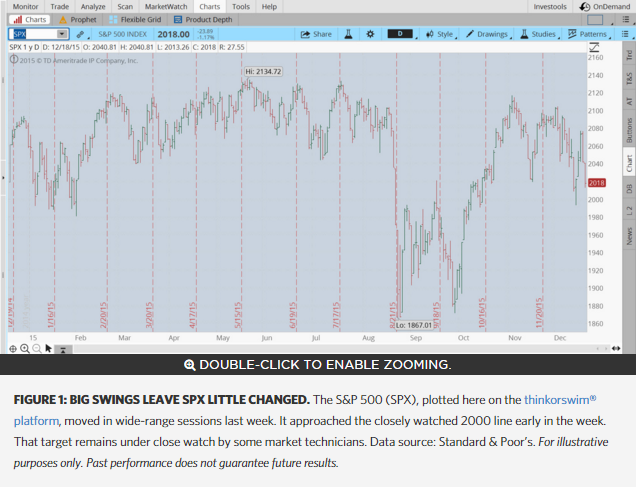Click the zoom out magnifier icon
The width and height of the screenshot is (640, 487).
[x=37, y=349]
